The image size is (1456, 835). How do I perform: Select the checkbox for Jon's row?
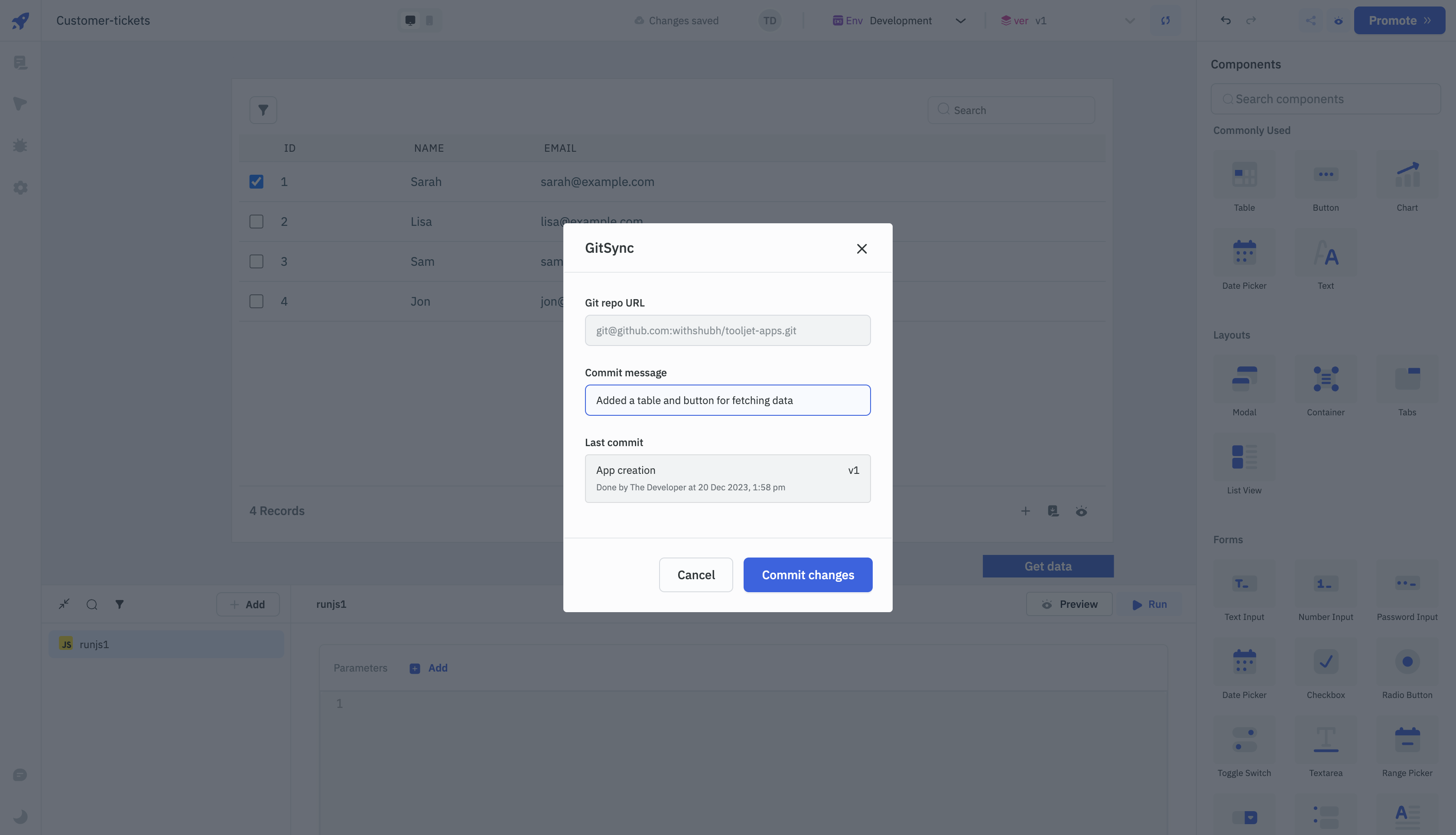tap(256, 302)
